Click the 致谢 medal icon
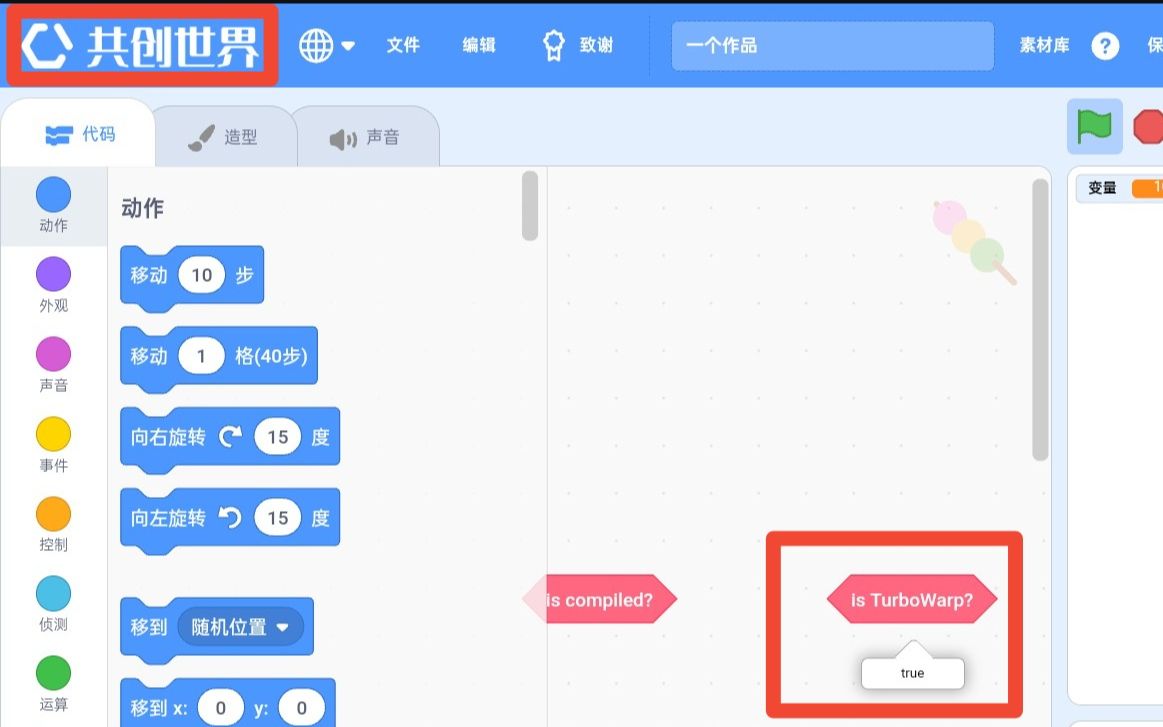The height and width of the screenshot is (727, 1163). pos(553,45)
